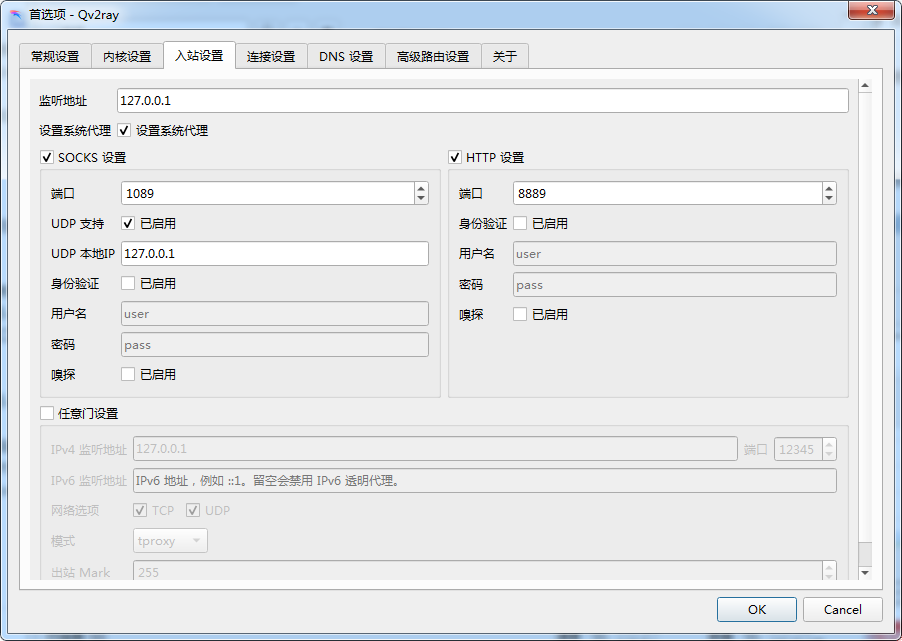
Task: Enable SOCKS 嗅探 checkbox
Action: (x=128, y=374)
